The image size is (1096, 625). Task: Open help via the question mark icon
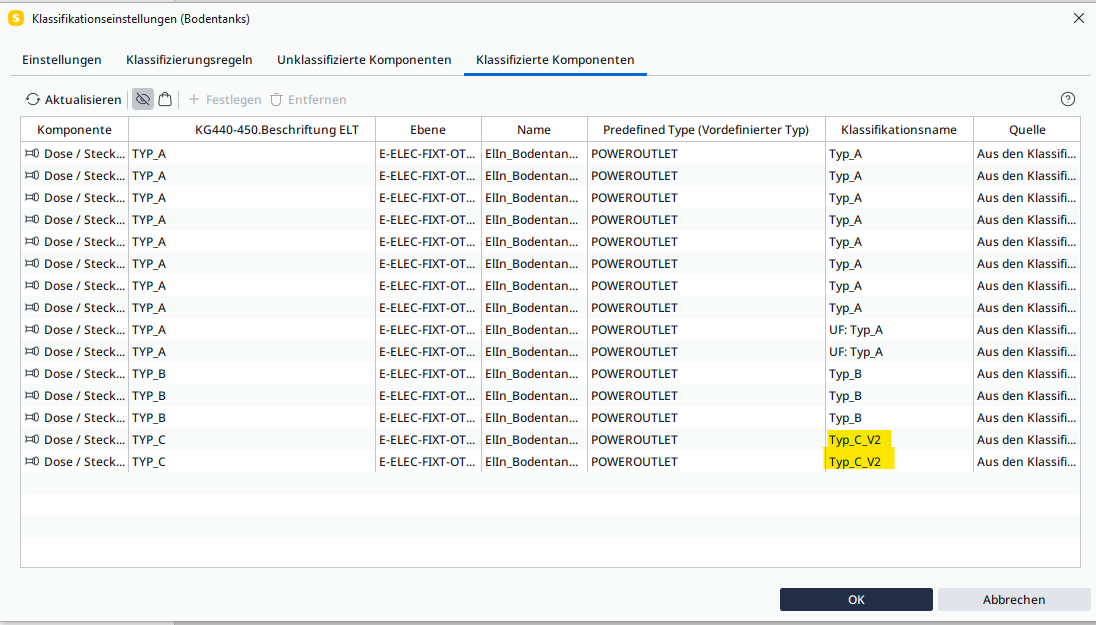(1067, 99)
